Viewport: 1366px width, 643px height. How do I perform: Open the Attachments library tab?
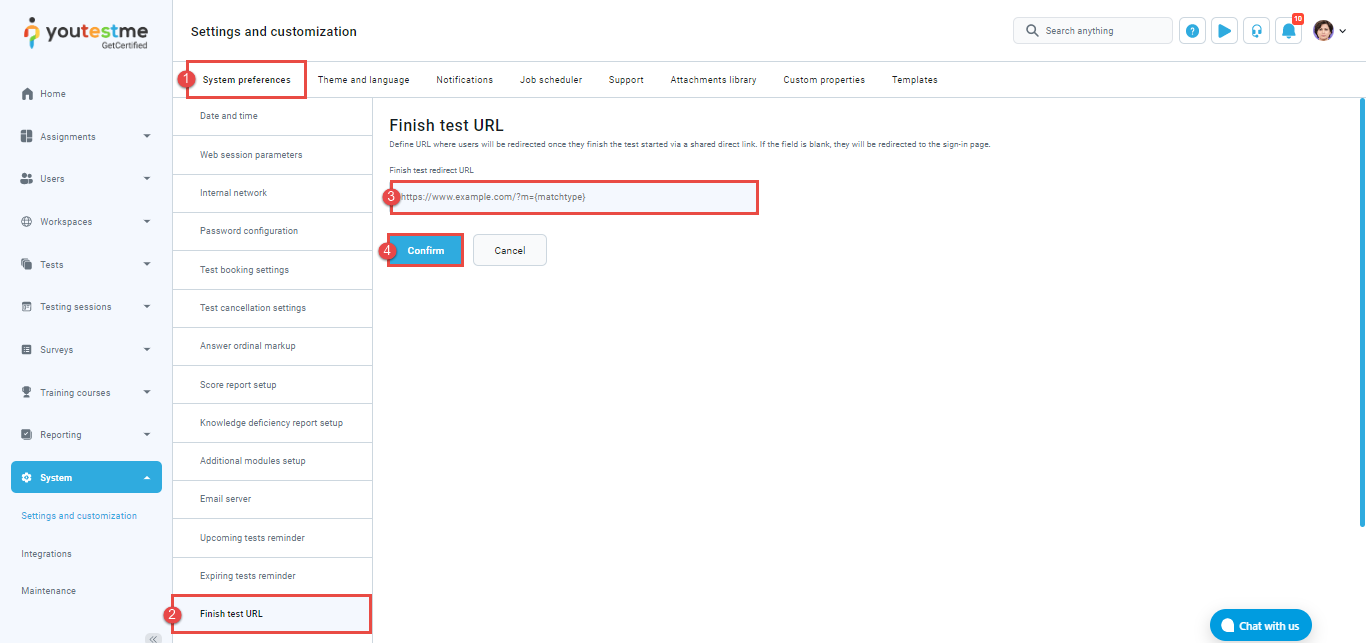713,80
